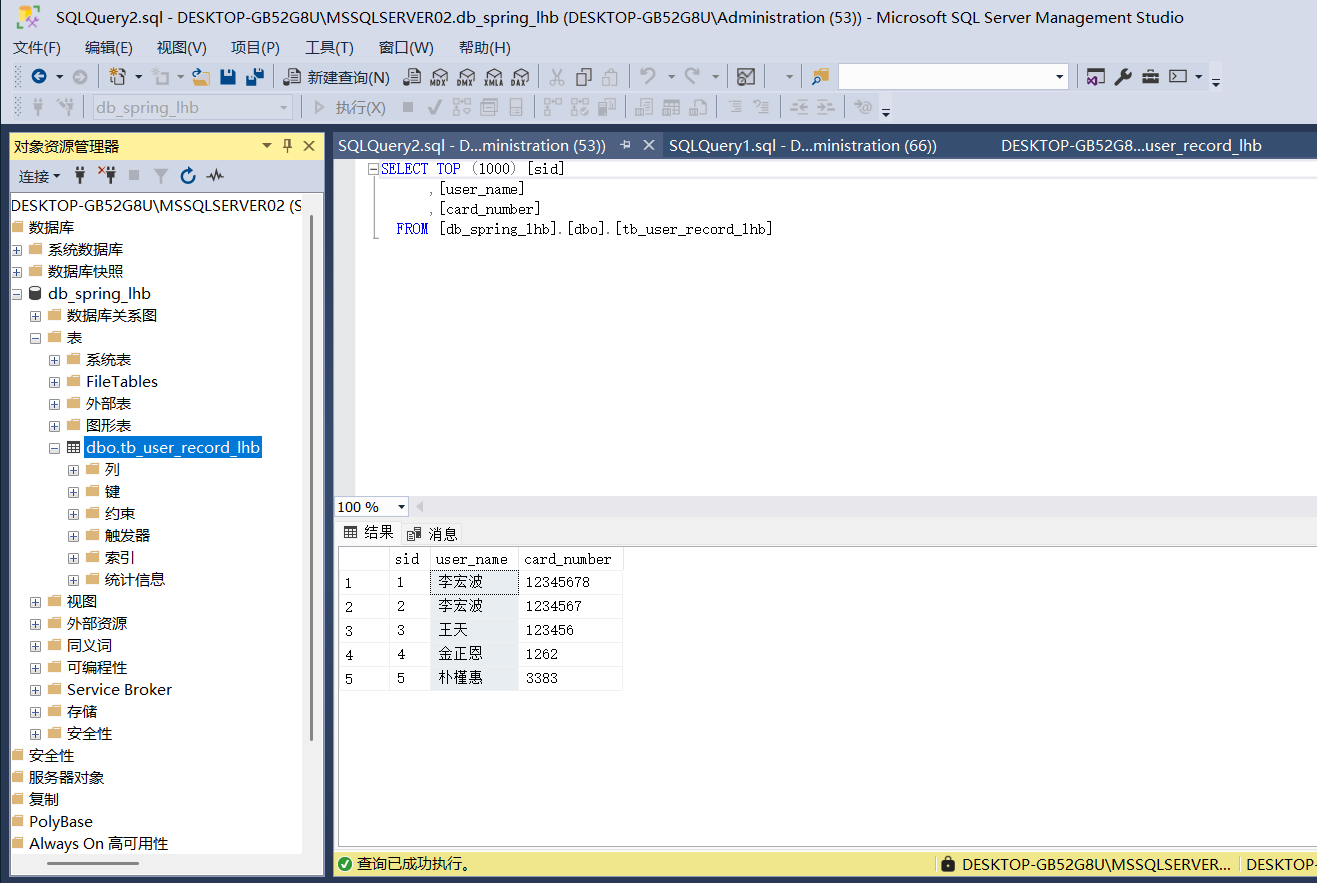Viewport: 1317px width, 883px height.
Task: Select the 可编程性 tree item
Action: pyautogui.click(x=97, y=668)
